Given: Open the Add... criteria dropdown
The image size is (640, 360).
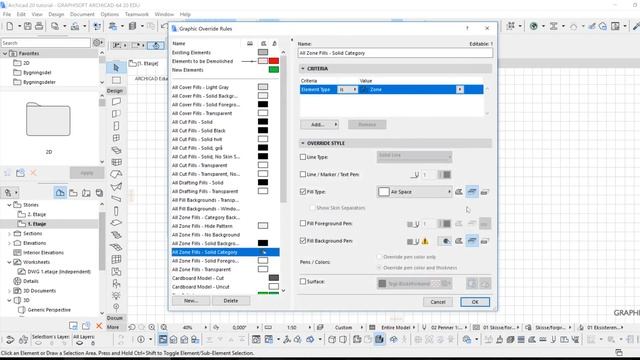Looking at the screenshot, I should pyautogui.click(x=320, y=124).
